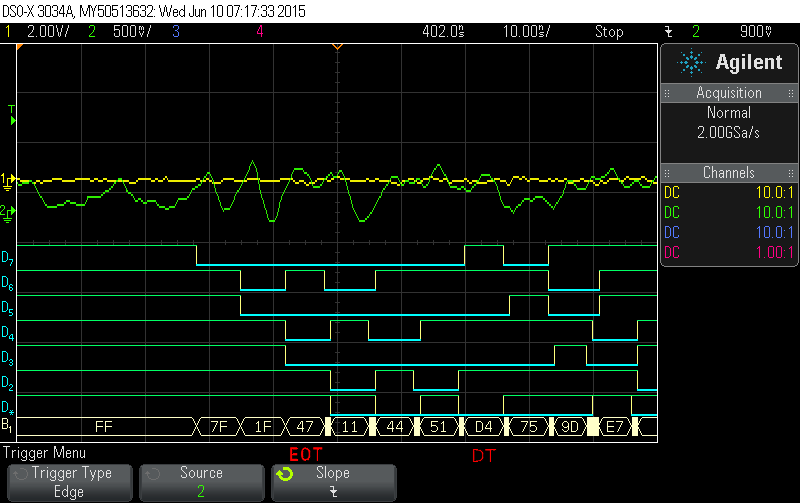800x503 pixels.
Task: Select the orange trigger time reference marker
Action: pos(337,46)
